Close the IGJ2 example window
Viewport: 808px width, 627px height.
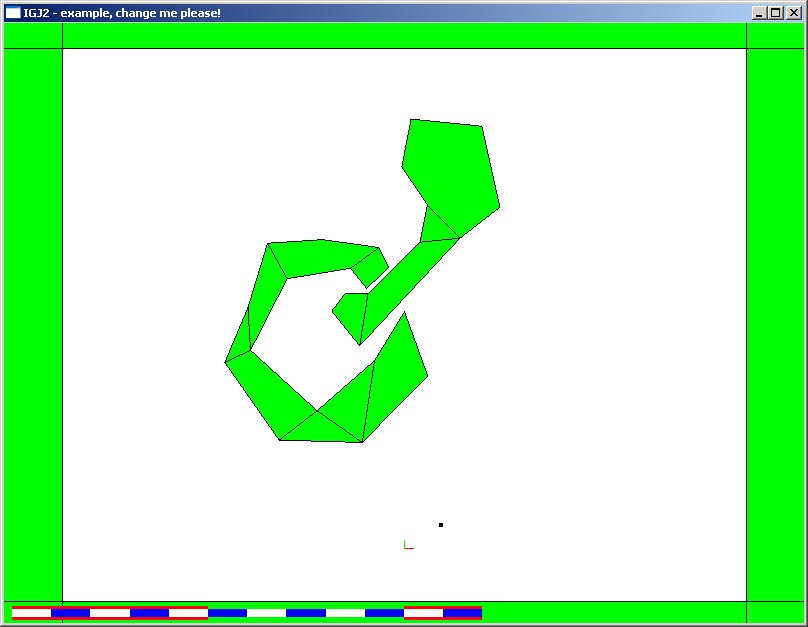pyautogui.click(x=794, y=13)
